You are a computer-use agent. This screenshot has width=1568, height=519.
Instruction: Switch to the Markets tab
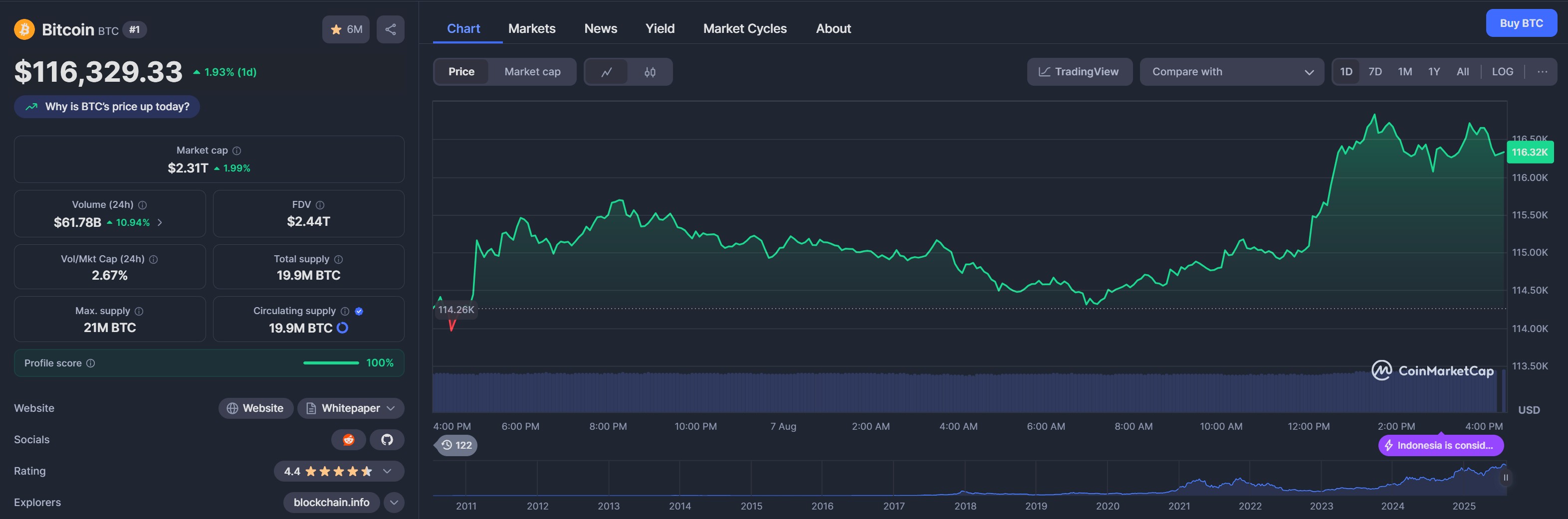(531, 28)
